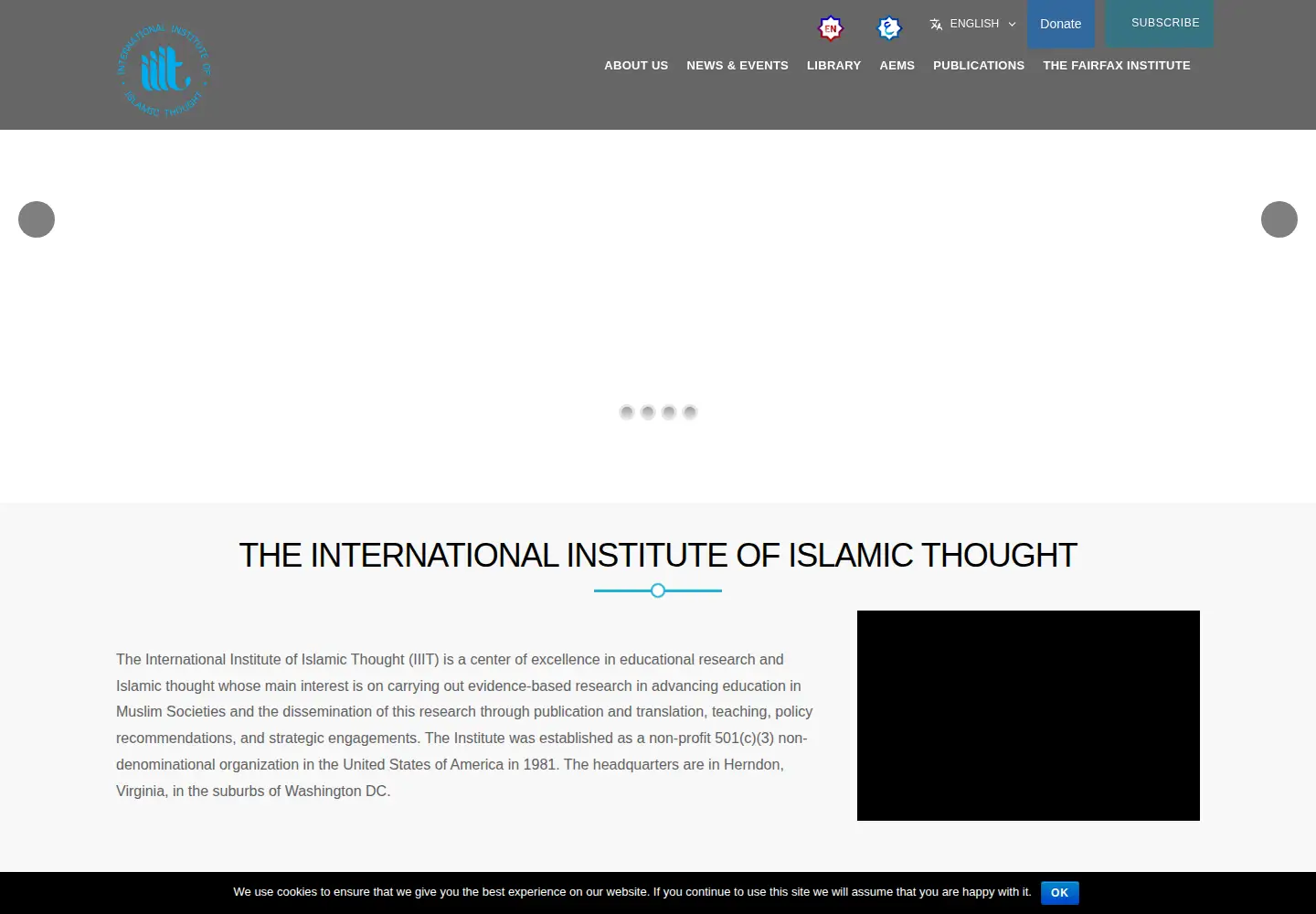Accept cookies with the OK button
Viewport: 1316px width, 914px height.
1059,893
